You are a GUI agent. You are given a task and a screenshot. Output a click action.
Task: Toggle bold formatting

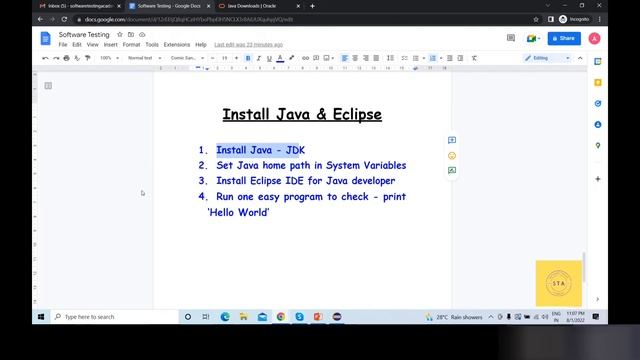pos(248,58)
